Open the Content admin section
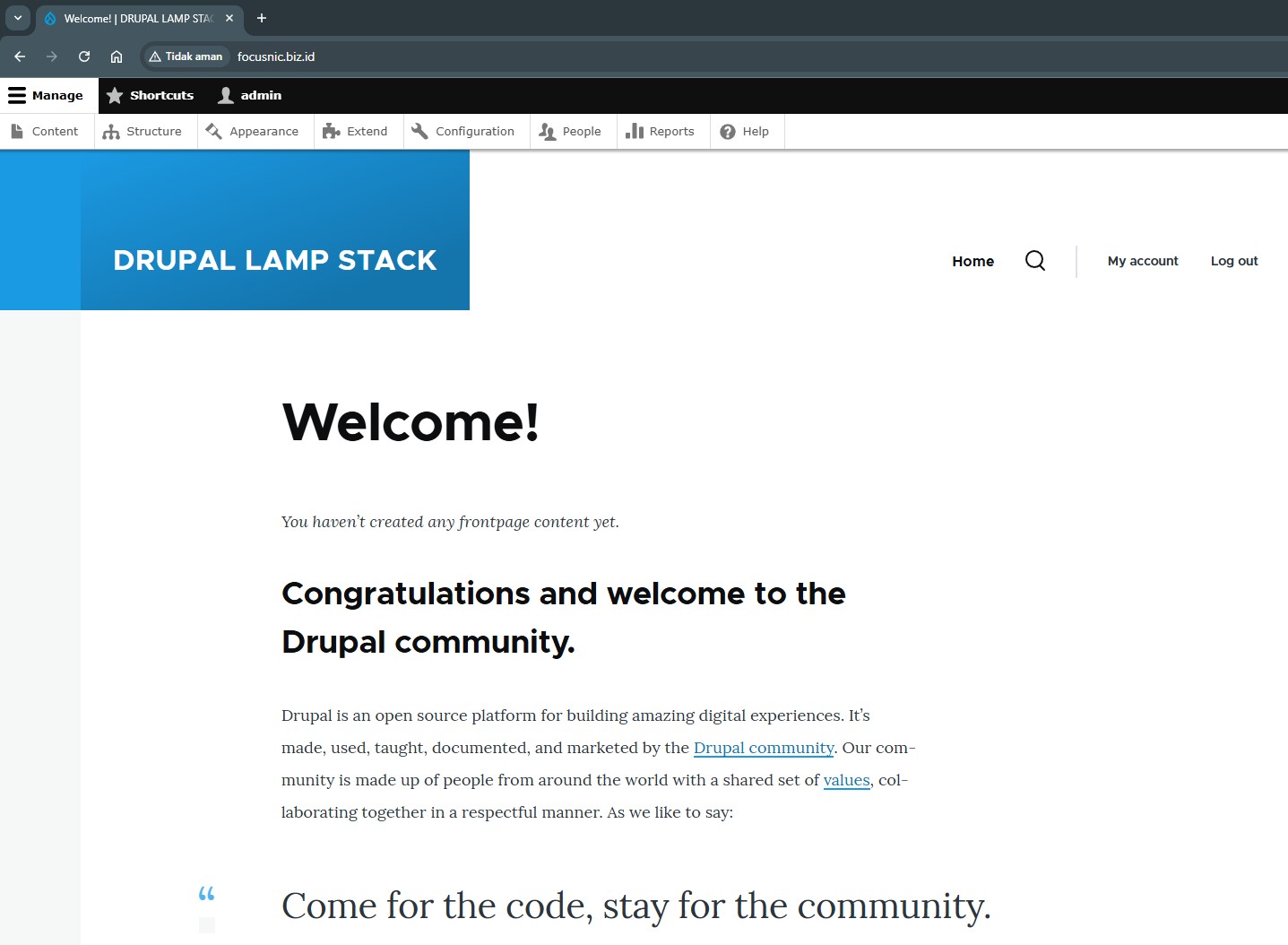Viewport: 1288px width, 945px height. tap(45, 131)
